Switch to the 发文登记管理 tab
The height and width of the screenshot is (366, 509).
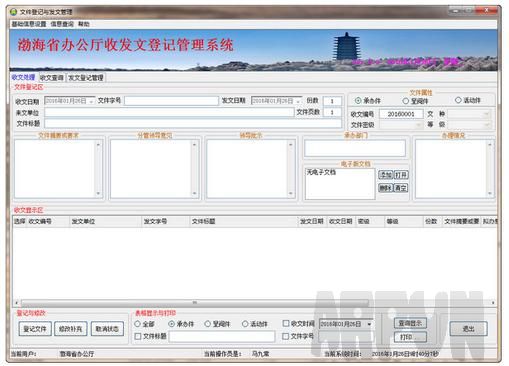86,78
